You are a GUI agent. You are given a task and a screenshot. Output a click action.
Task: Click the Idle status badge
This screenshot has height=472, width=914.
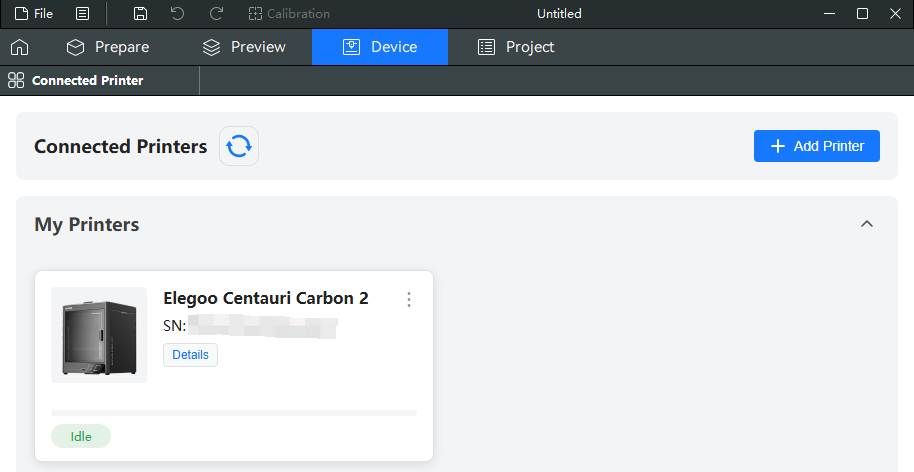click(81, 436)
